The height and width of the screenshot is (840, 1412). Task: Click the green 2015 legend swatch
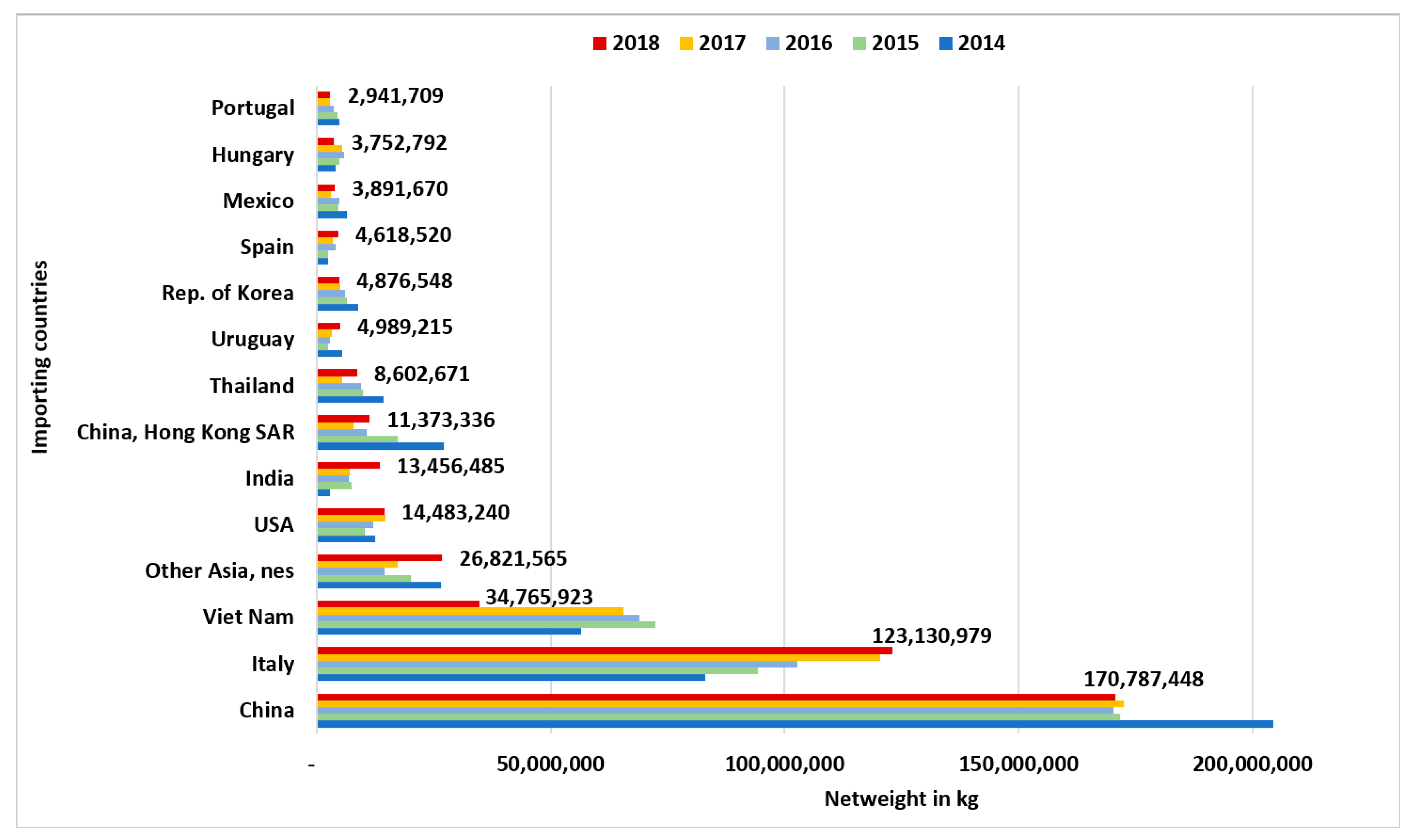[859, 43]
